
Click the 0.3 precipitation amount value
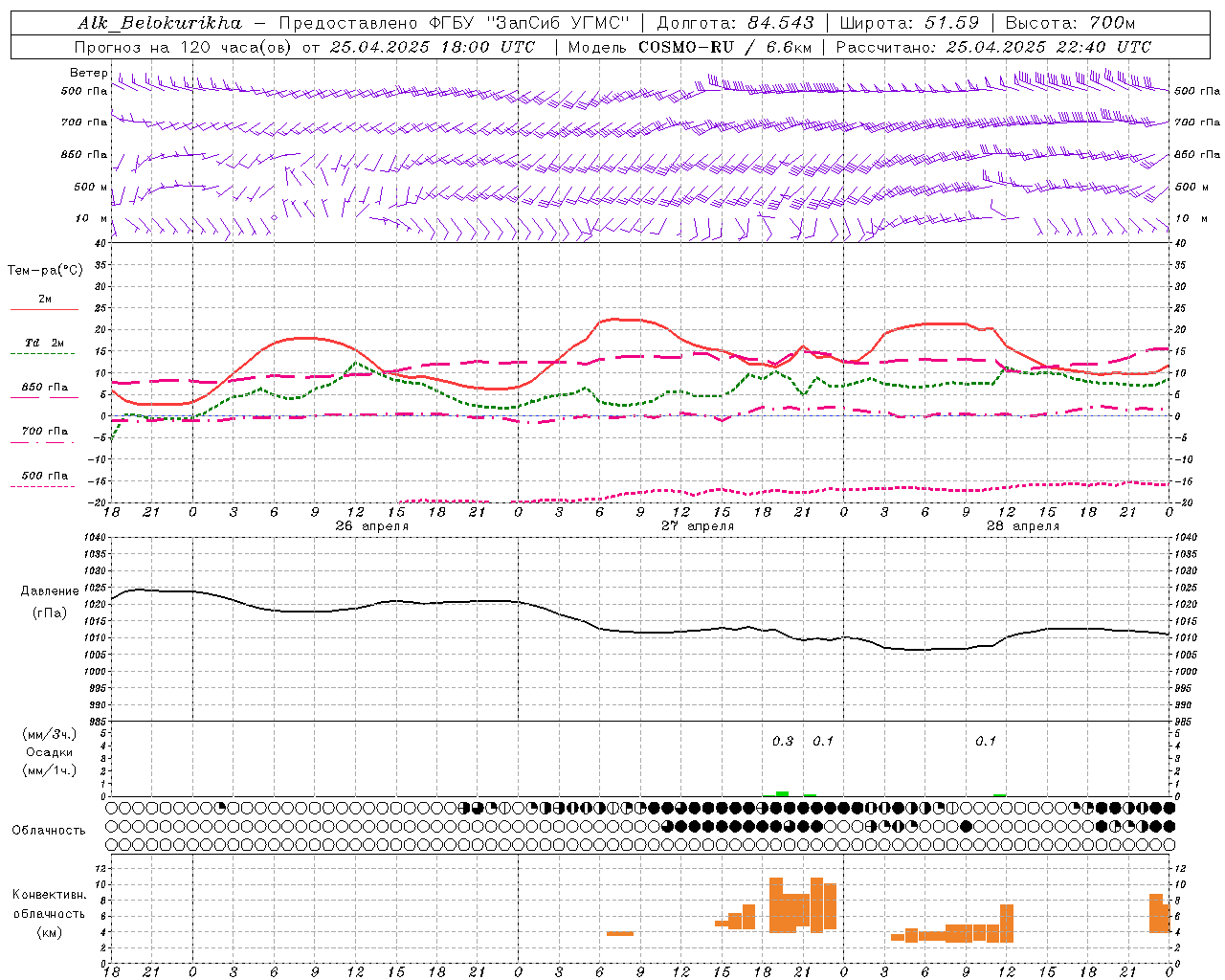(783, 741)
